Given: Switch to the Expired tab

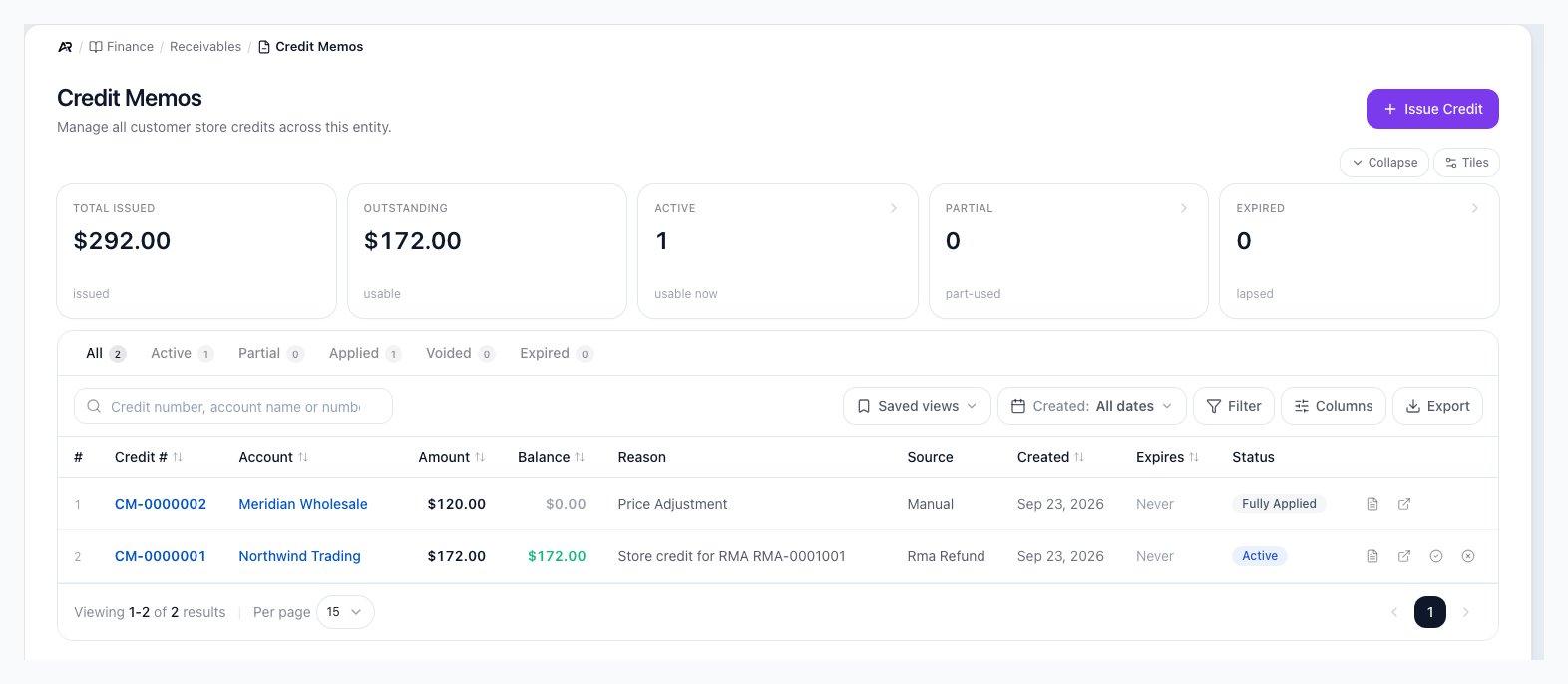Looking at the screenshot, I should [556, 353].
